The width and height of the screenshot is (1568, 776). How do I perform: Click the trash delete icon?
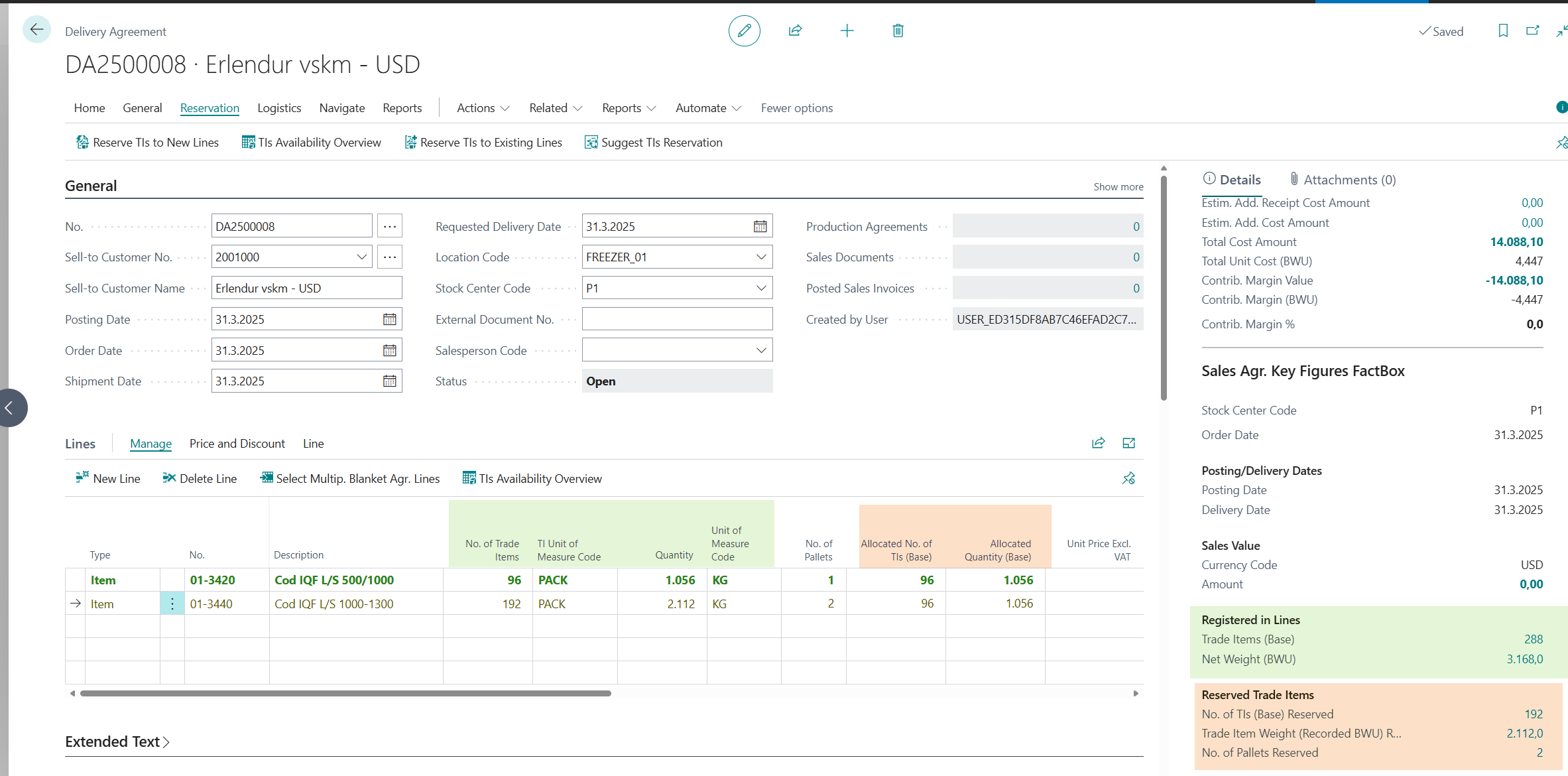pos(898,31)
